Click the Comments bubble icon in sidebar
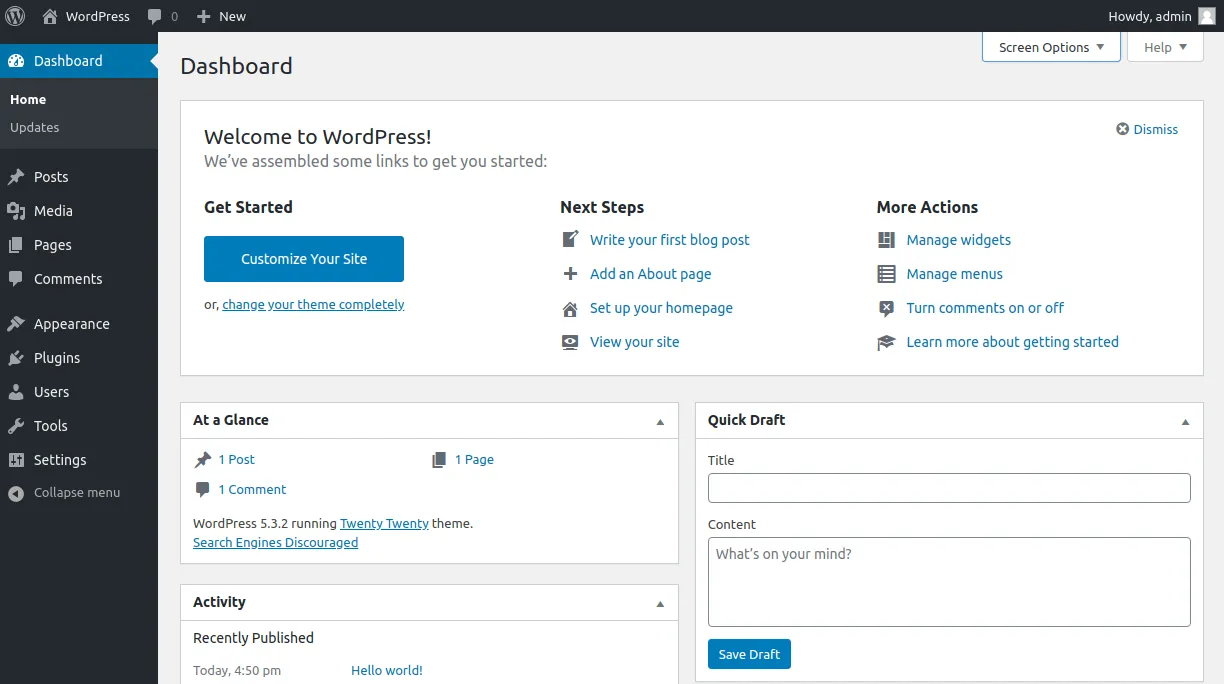Image resolution: width=1224 pixels, height=684 pixels. click(16, 279)
